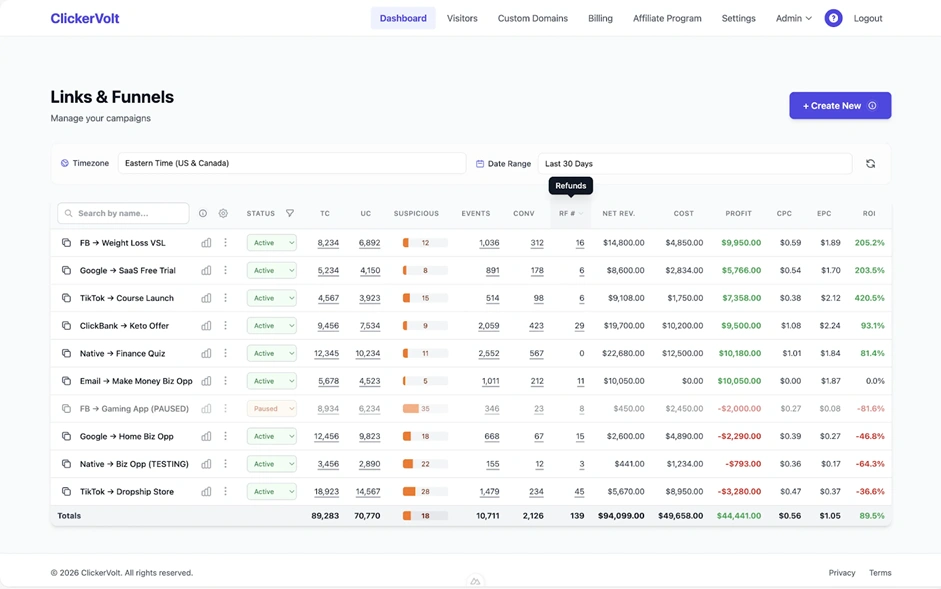Open stats chart for Google → SaaS Free Trial
Viewport: 941px width, 589px height.
206,270
